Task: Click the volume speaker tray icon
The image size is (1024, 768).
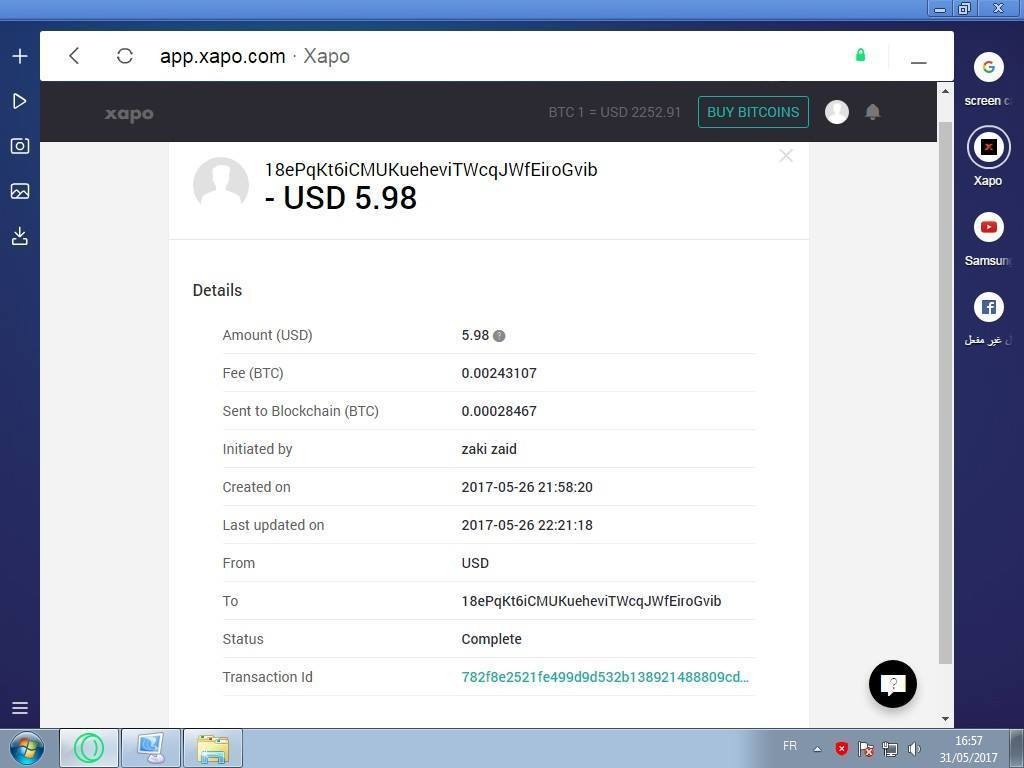Action: [914, 748]
